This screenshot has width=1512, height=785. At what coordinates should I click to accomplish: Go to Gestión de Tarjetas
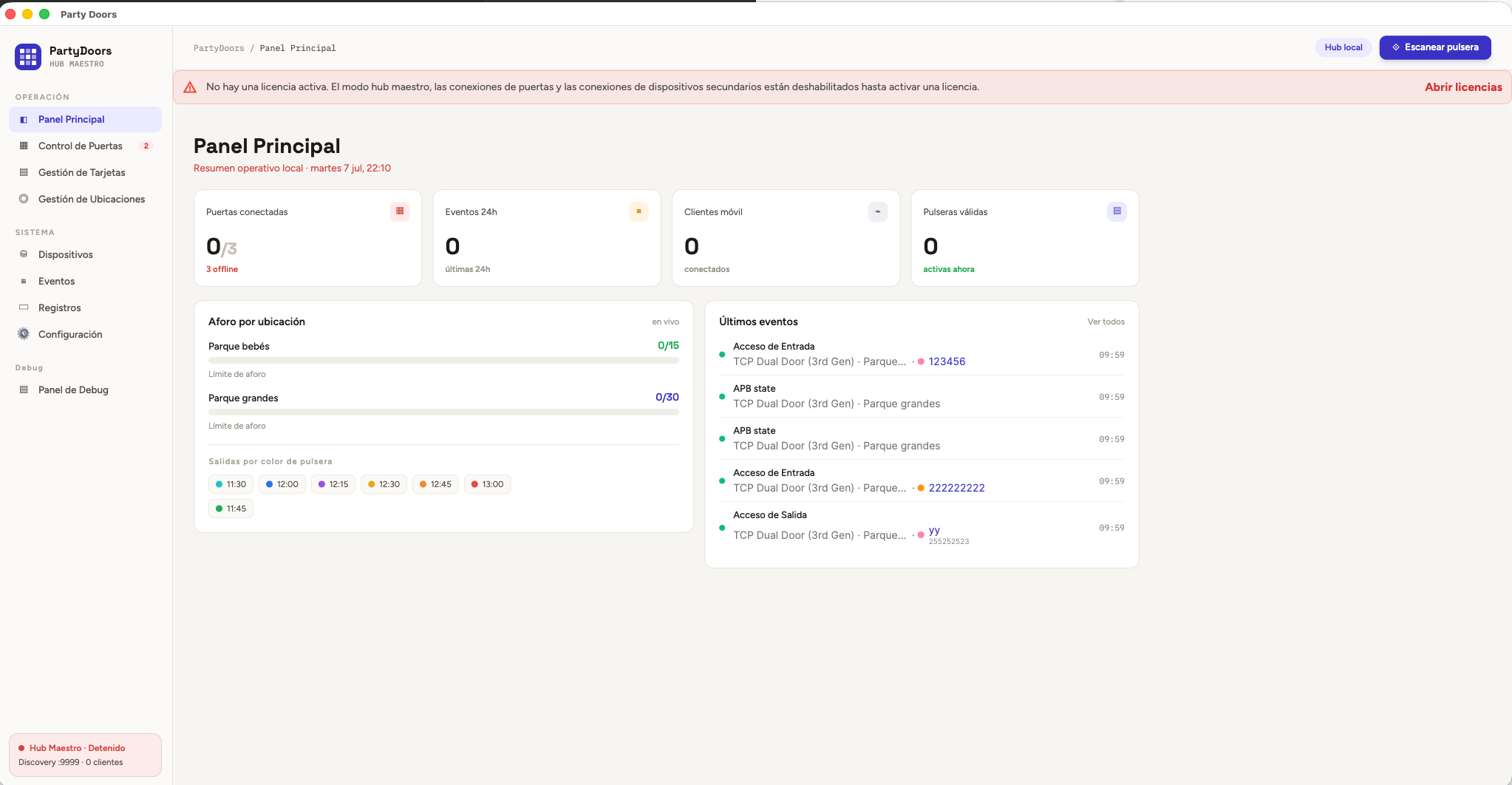[x=86, y=173]
